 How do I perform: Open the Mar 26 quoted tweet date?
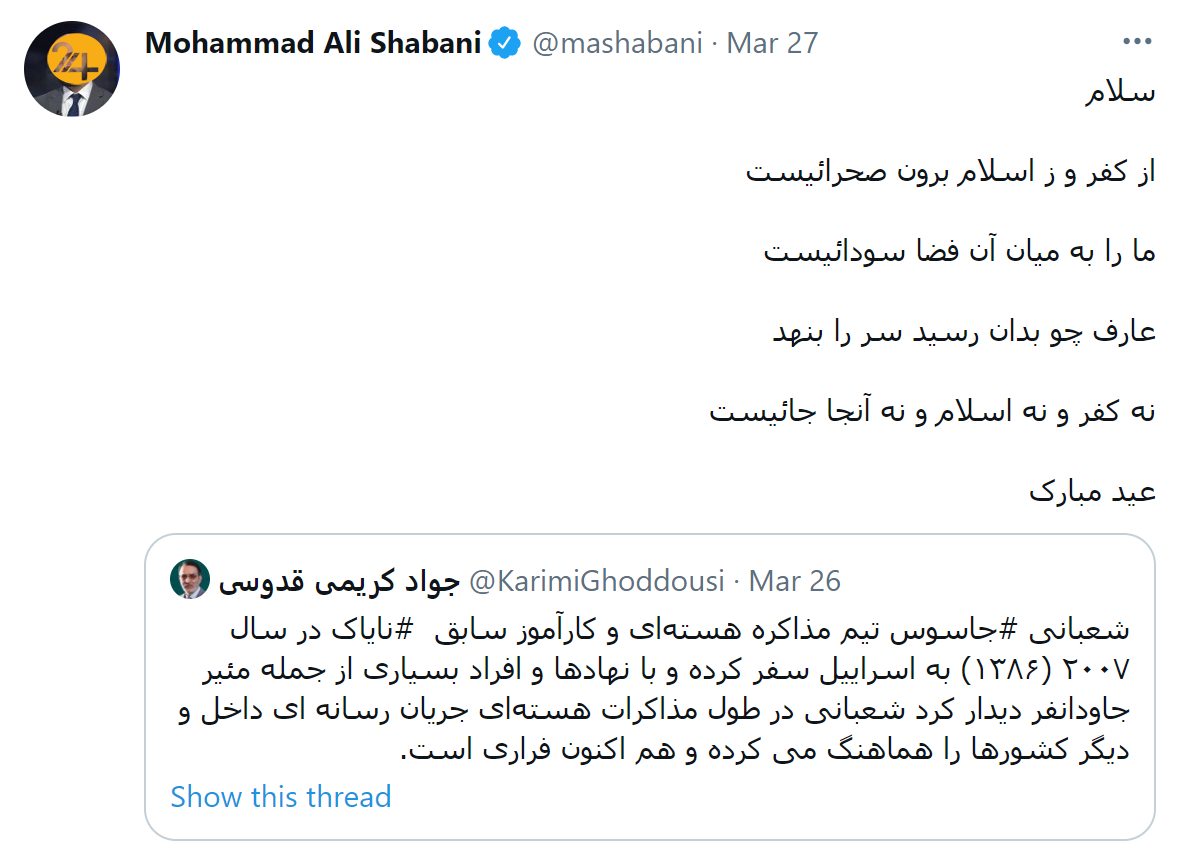(x=795, y=581)
